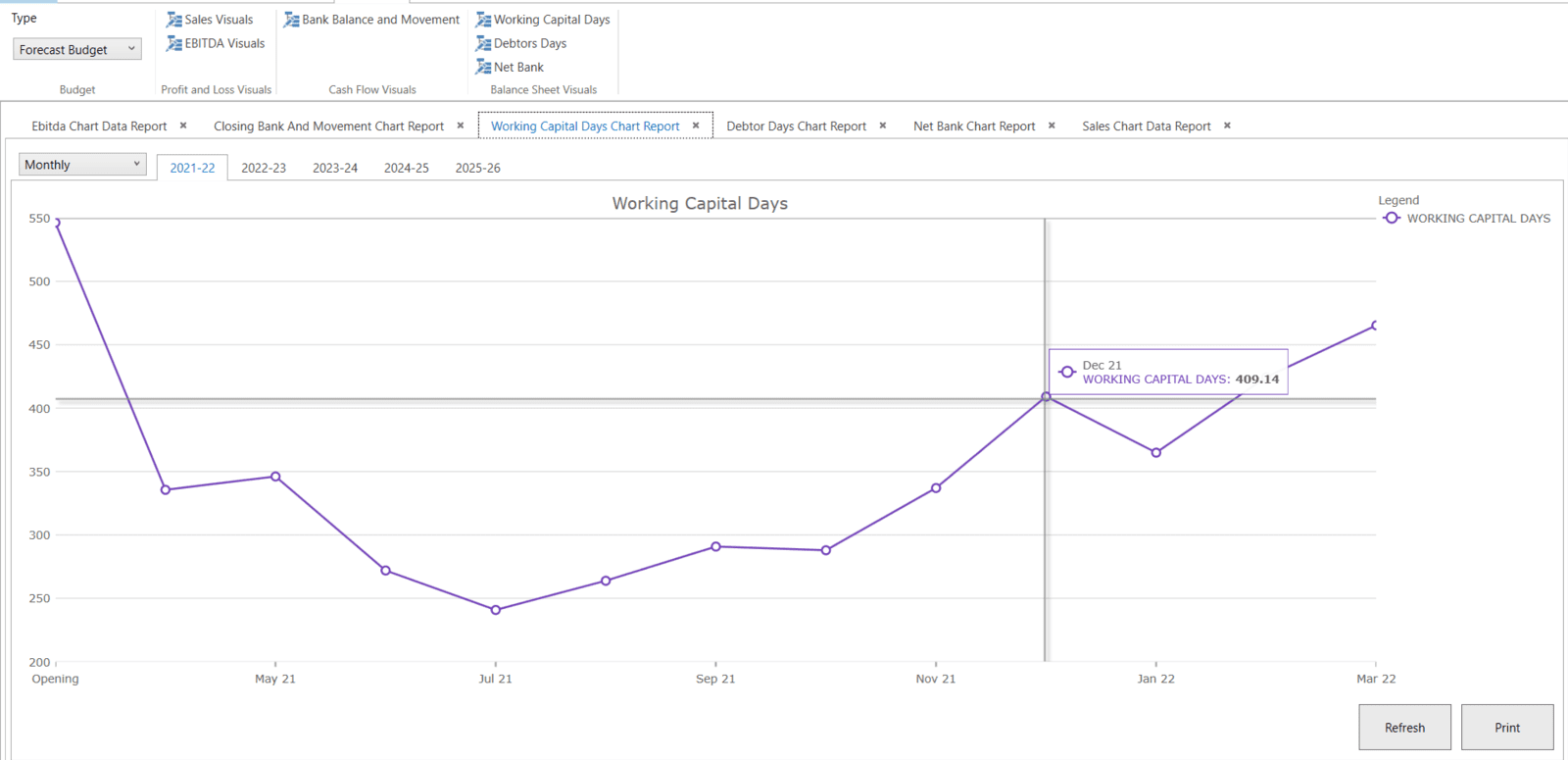Close the Debtor Days Chart Report tab
Image resolution: width=1568 pixels, height=760 pixels.
[x=883, y=126]
